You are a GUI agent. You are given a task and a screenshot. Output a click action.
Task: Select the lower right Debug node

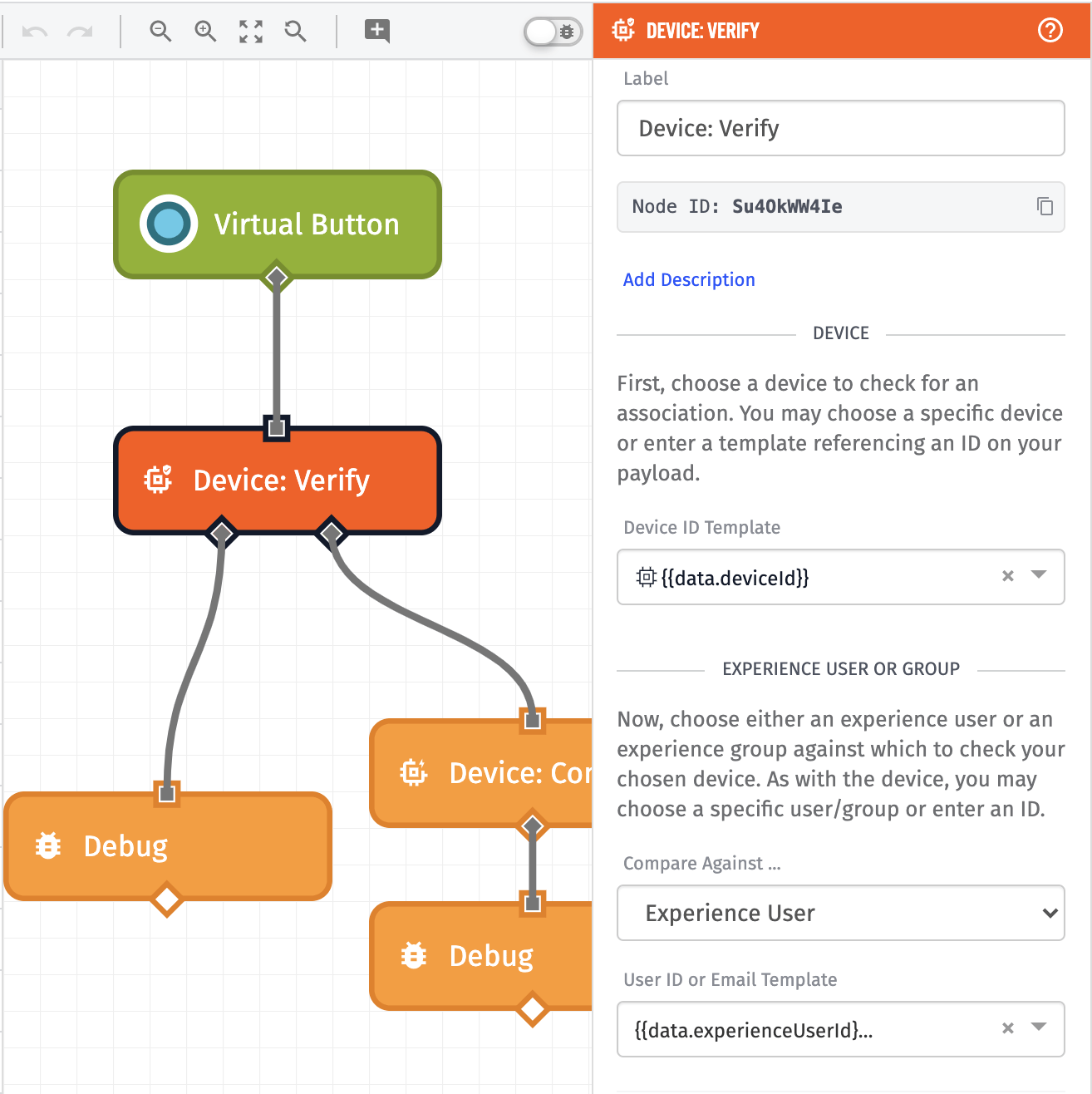[x=481, y=956]
